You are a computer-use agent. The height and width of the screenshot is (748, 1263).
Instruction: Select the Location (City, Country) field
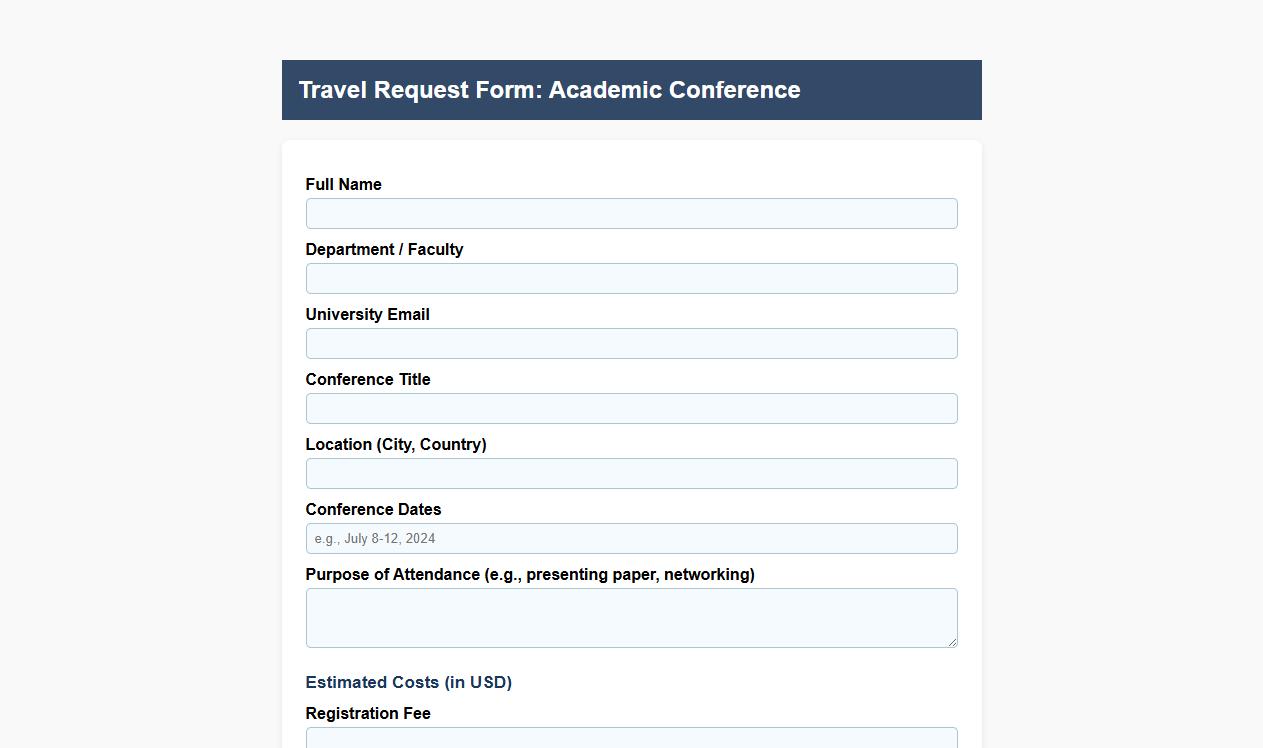[631, 473]
